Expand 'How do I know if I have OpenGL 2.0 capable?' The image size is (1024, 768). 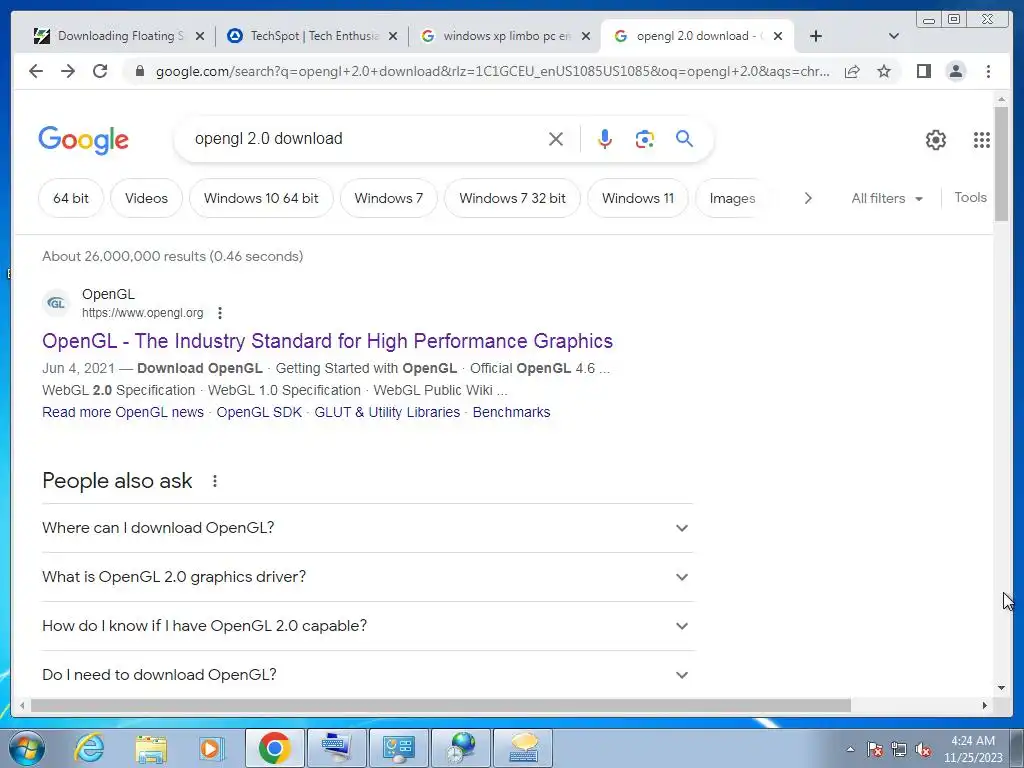(367, 626)
